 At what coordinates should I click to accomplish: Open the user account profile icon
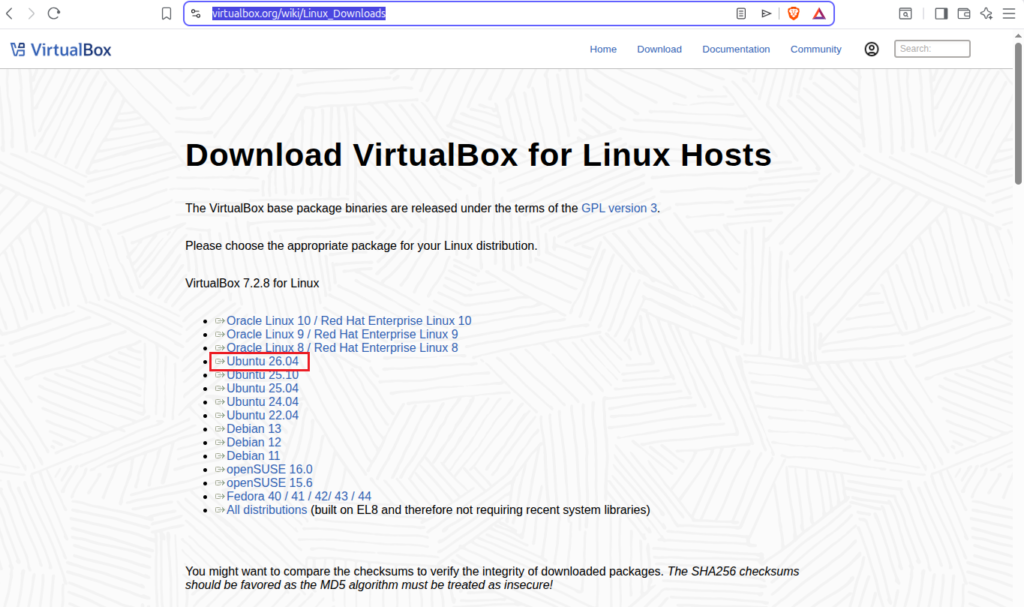tap(871, 49)
